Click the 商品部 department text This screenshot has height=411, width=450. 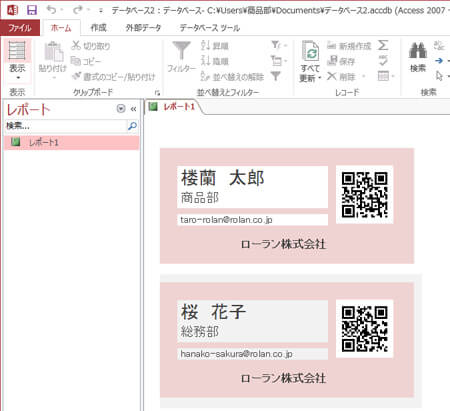[200, 197]
